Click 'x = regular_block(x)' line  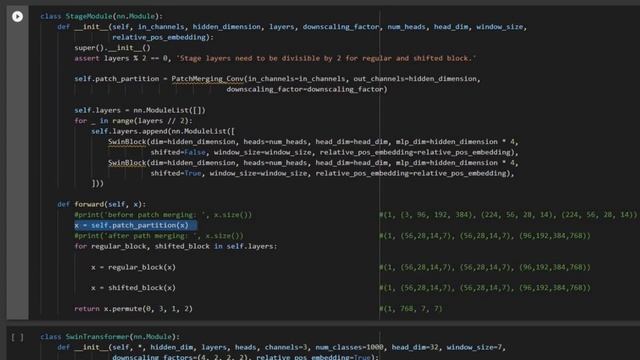(x=133, y=267)
